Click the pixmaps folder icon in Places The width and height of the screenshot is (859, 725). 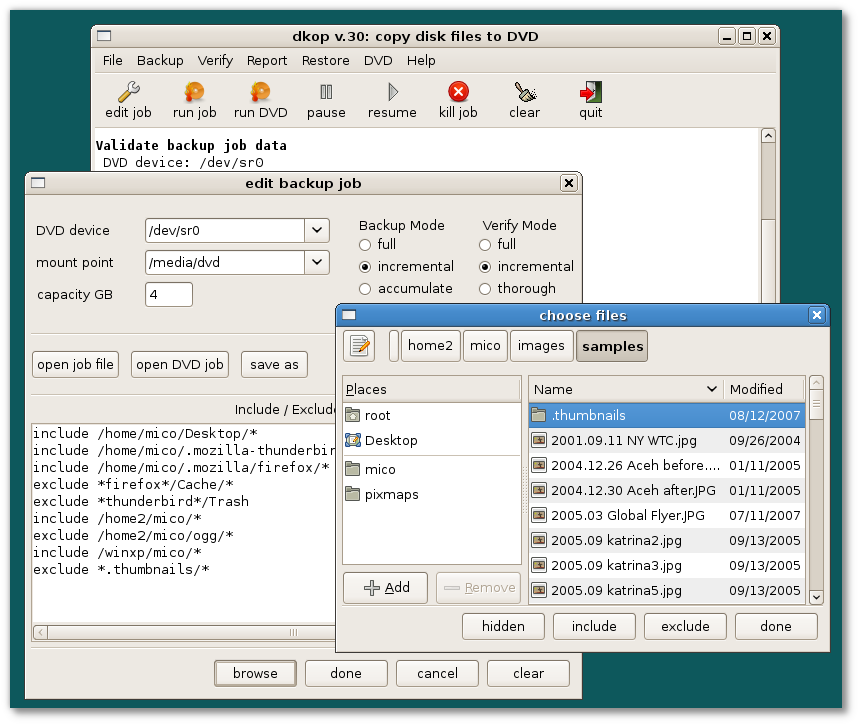pos(353,494)
